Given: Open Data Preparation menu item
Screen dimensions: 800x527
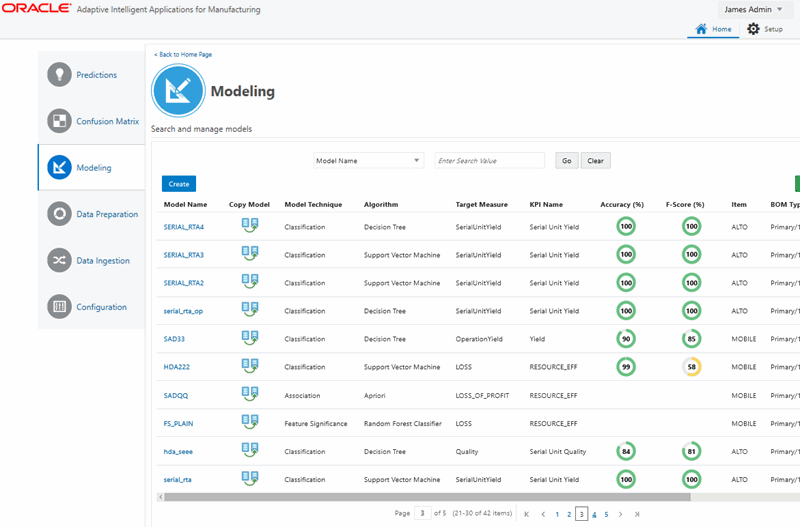Looking at the screenshot, I should point(107,214).
